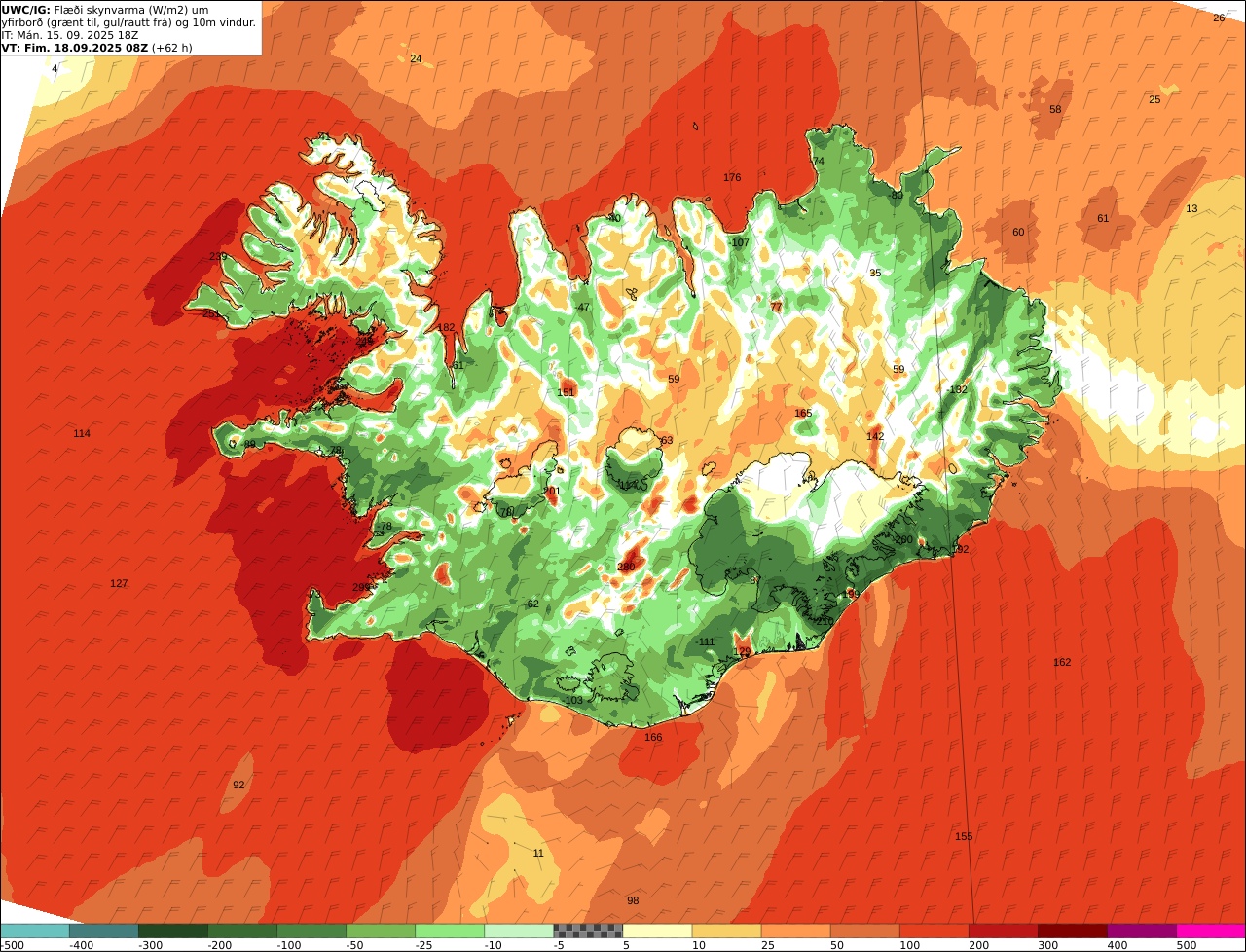Click the map value 192 on the southeast coast
1246x952 pixels.
(x=961, y=549)
